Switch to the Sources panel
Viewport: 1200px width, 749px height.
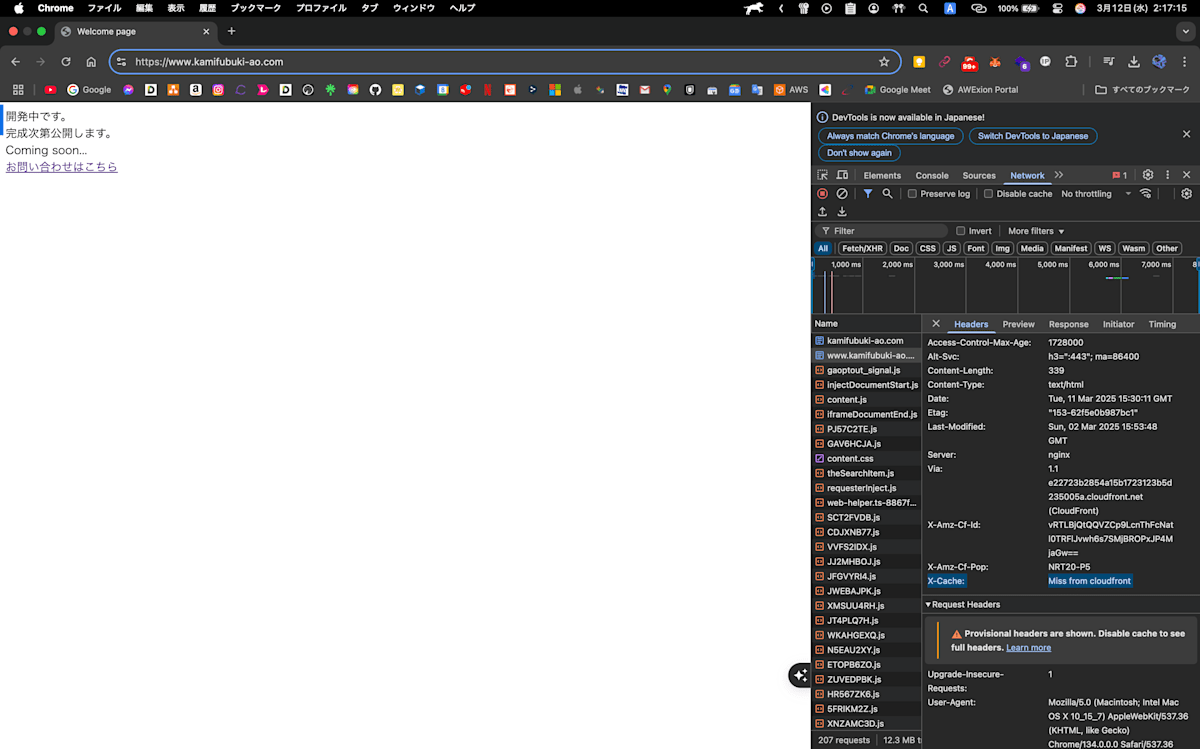tap(979, 176)
